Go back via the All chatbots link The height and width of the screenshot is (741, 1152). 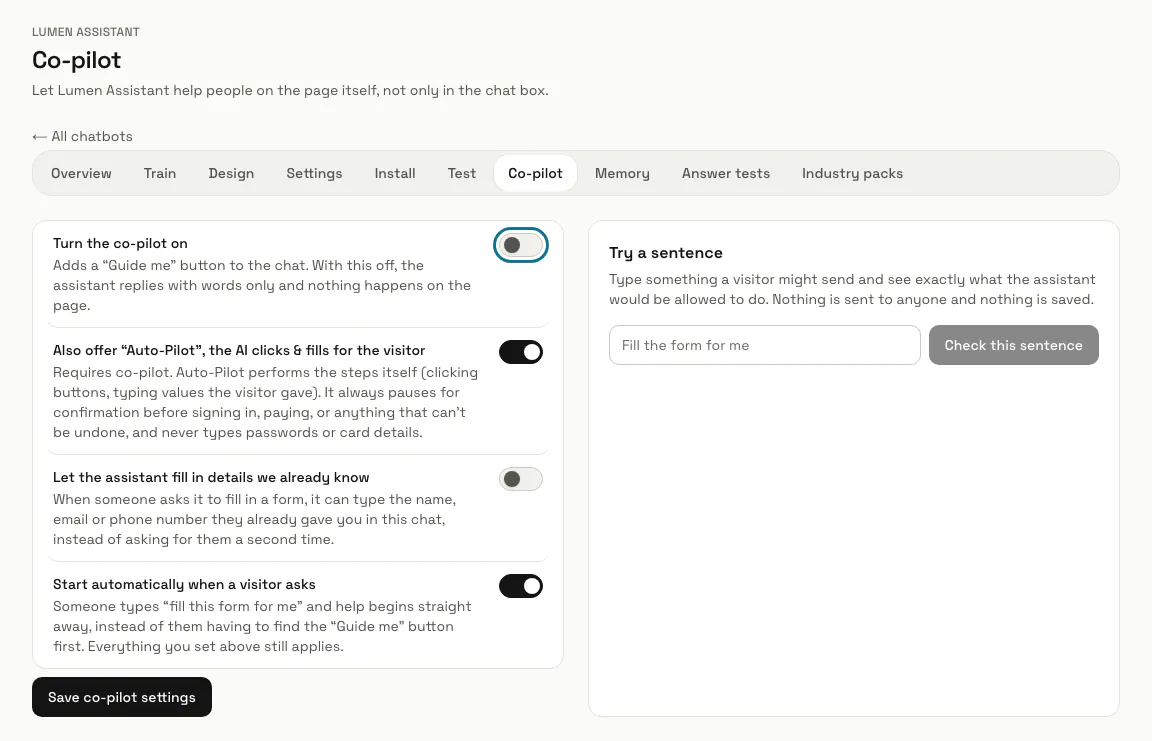82,137
